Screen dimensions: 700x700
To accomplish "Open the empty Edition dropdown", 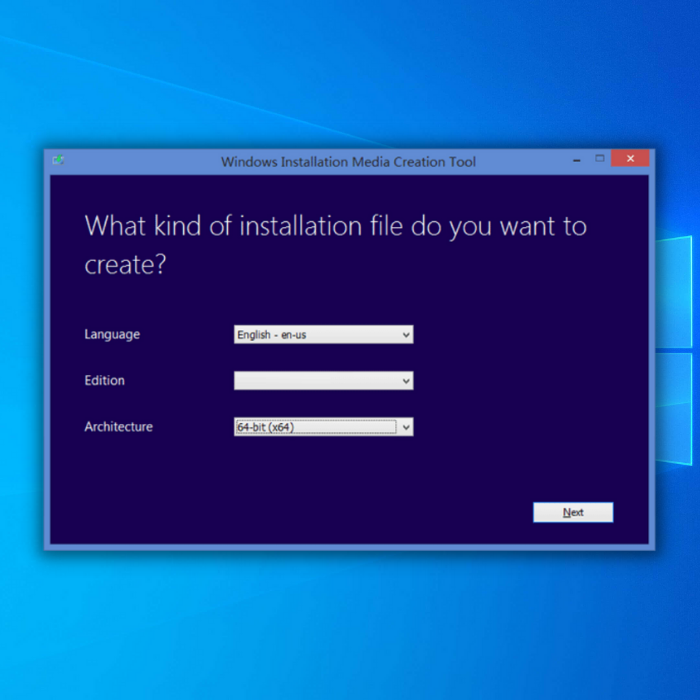I will (x=323, y=380).
